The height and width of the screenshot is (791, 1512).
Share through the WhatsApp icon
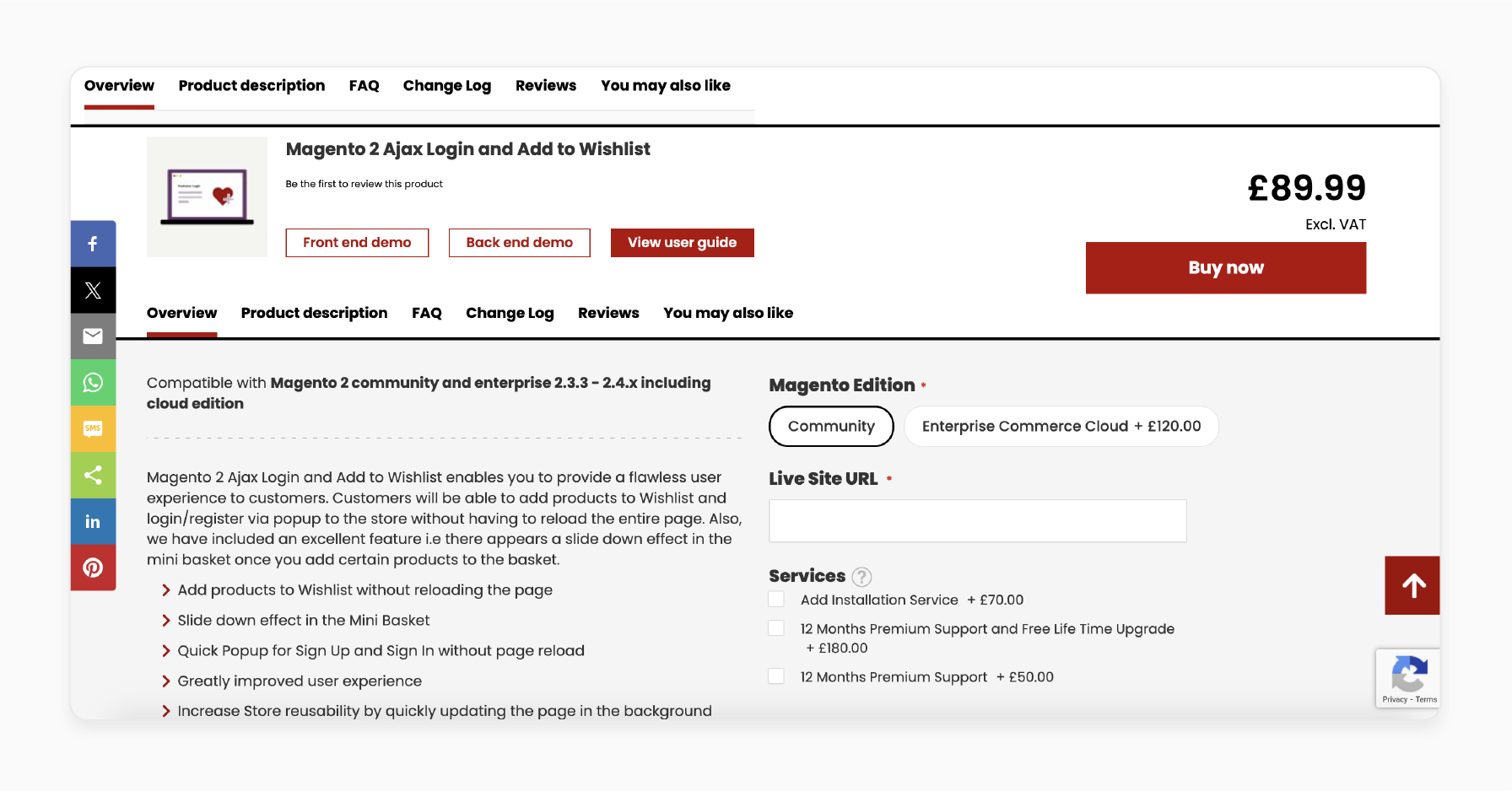(93, 383)
